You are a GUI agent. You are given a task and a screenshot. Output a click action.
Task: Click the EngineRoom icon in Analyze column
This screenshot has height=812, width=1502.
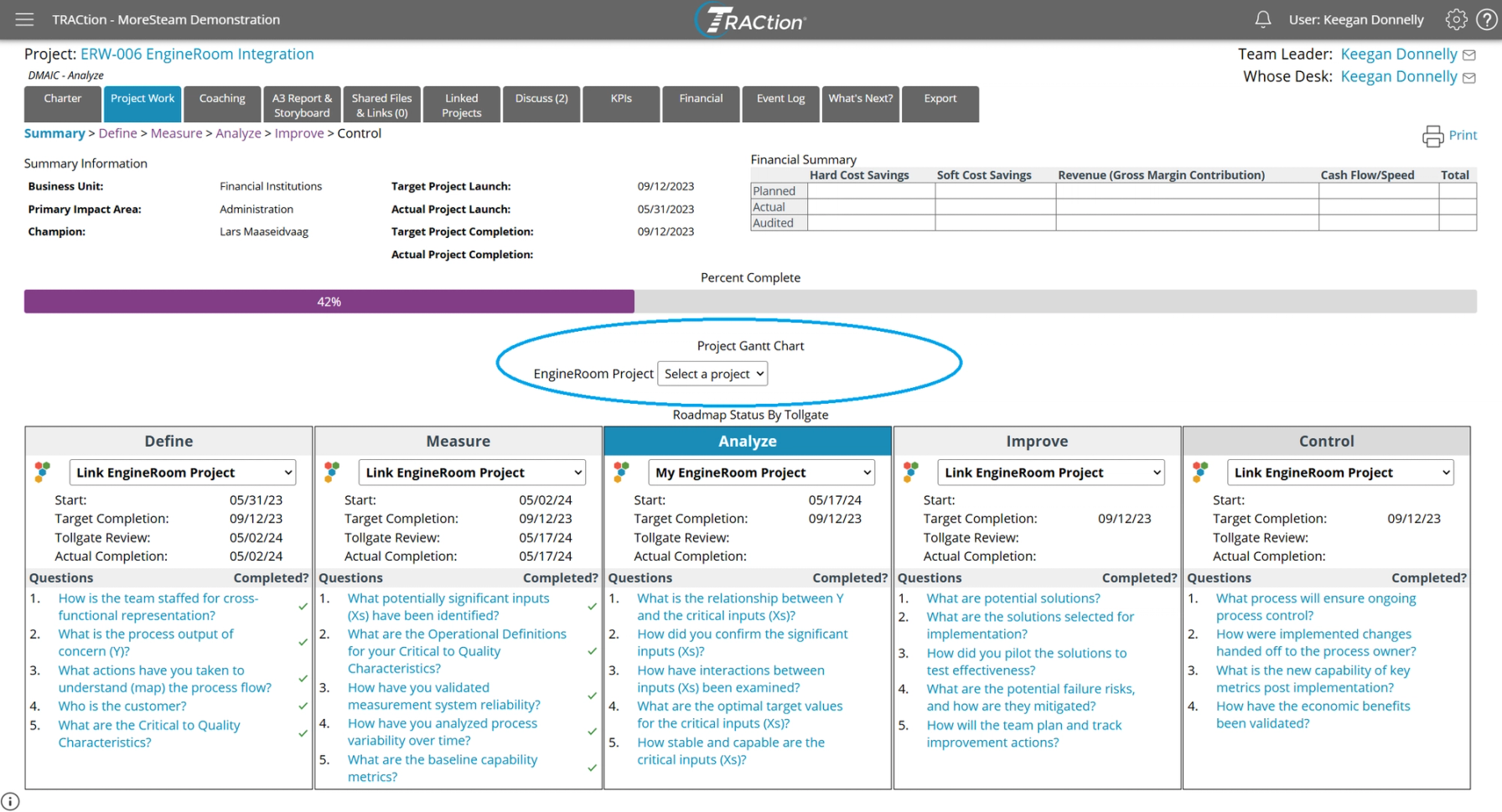click(x=621, y=472)
